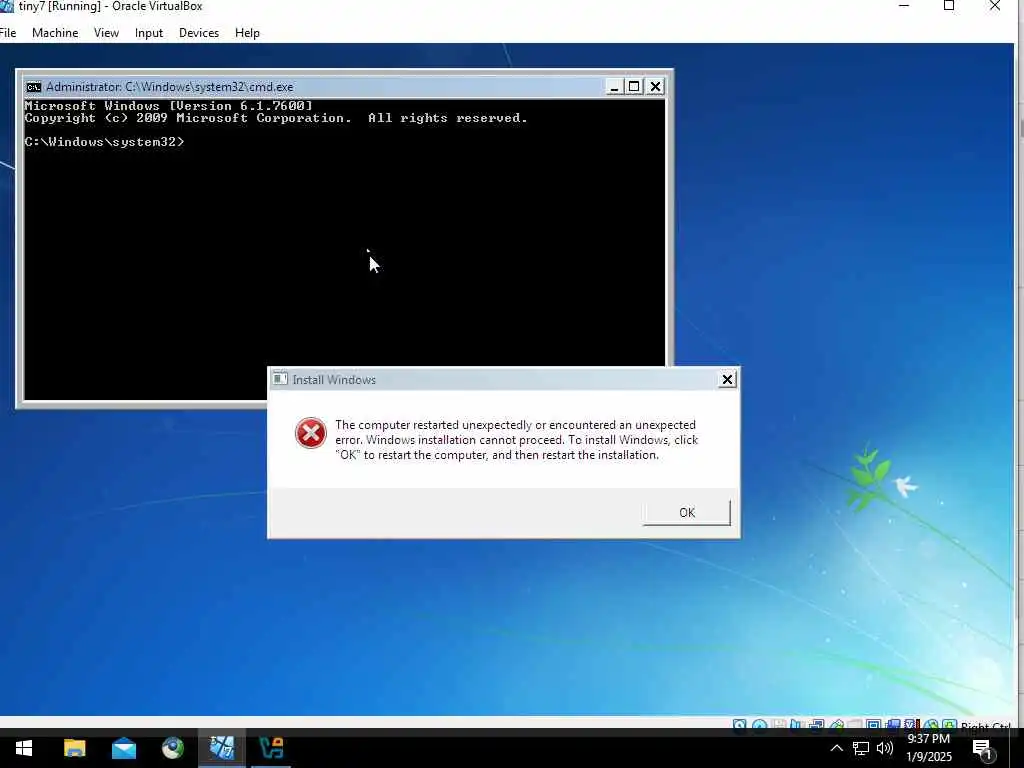The image size is (1024, 768).
Task: Open File Explorer from the taskbar
Action: coord(74,748)
